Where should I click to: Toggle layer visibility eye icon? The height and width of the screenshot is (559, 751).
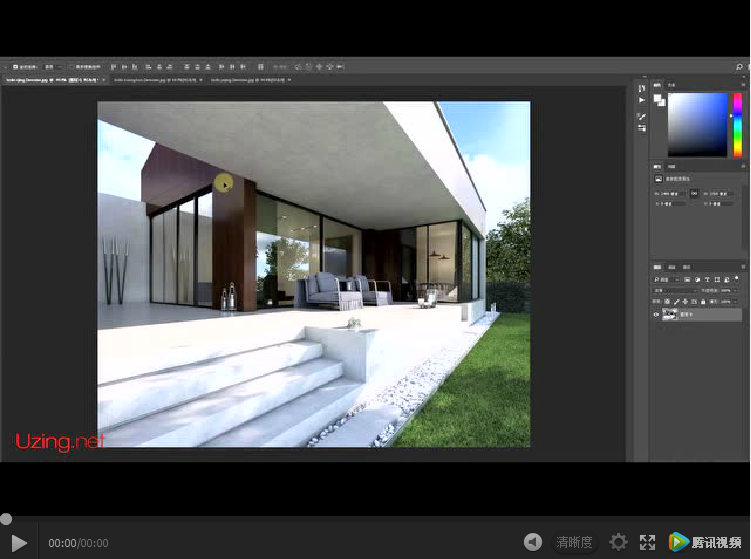(657, 314)
